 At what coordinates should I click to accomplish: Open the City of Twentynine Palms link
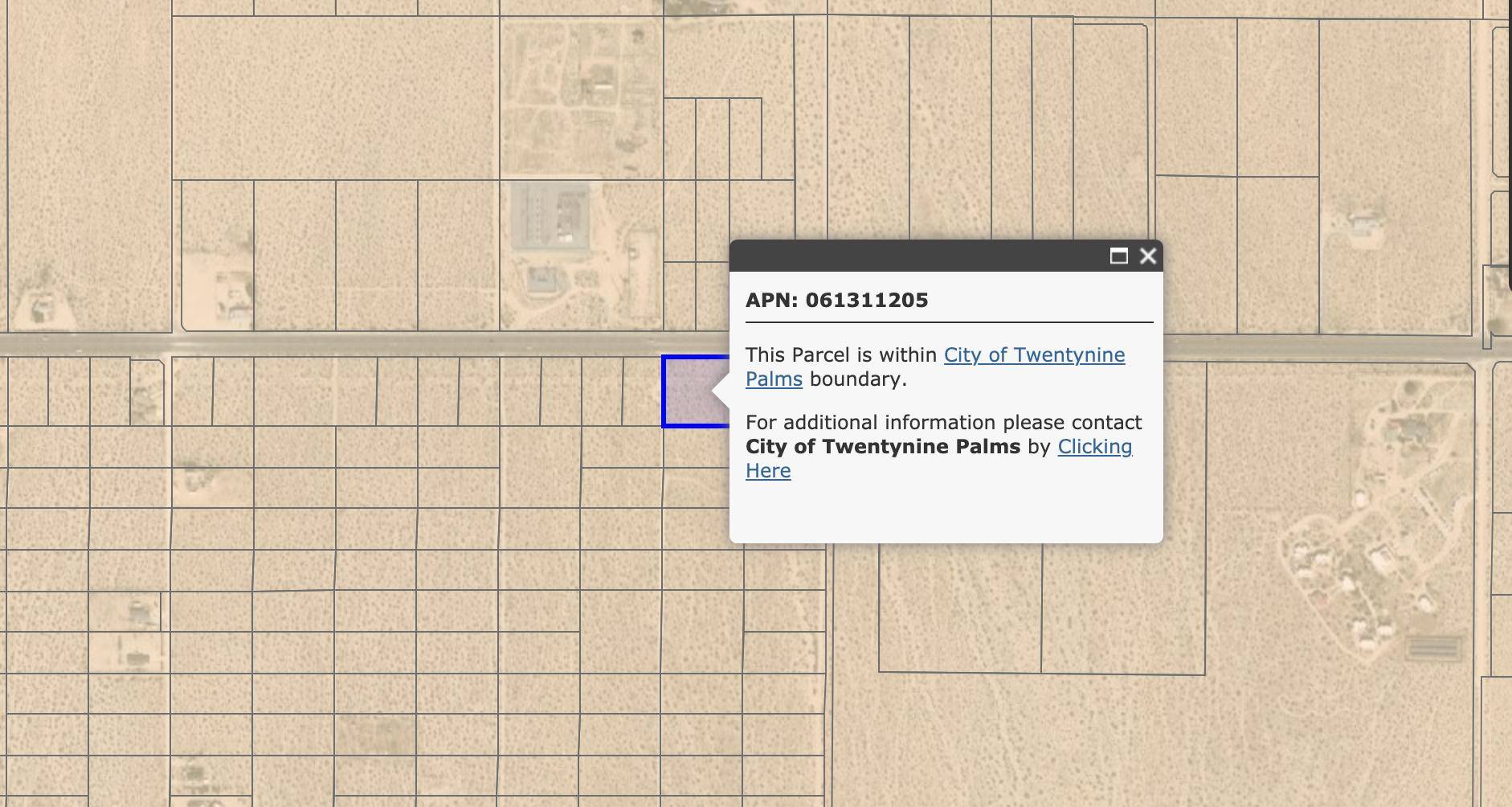click(x=1034, y=355)
